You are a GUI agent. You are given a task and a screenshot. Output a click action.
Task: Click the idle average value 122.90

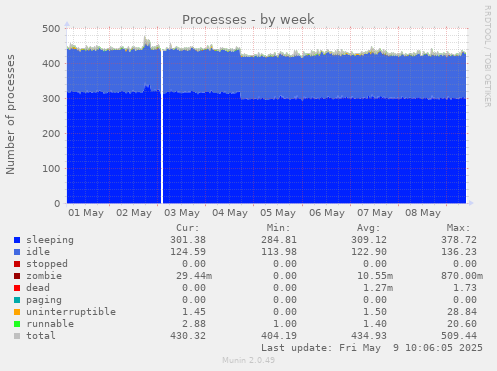[x=369, y=252]
